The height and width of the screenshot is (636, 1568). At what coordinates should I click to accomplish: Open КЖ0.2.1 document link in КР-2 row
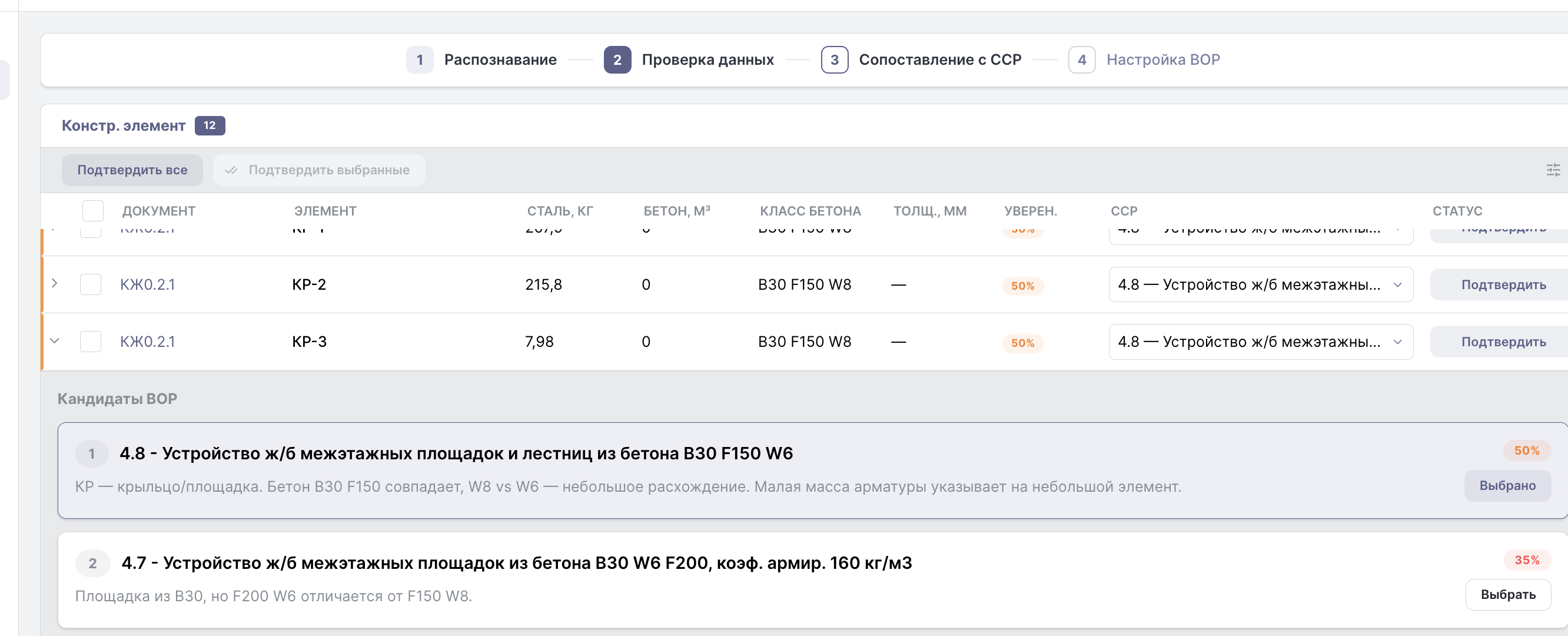pyautogui.click(x=147, y=284)
